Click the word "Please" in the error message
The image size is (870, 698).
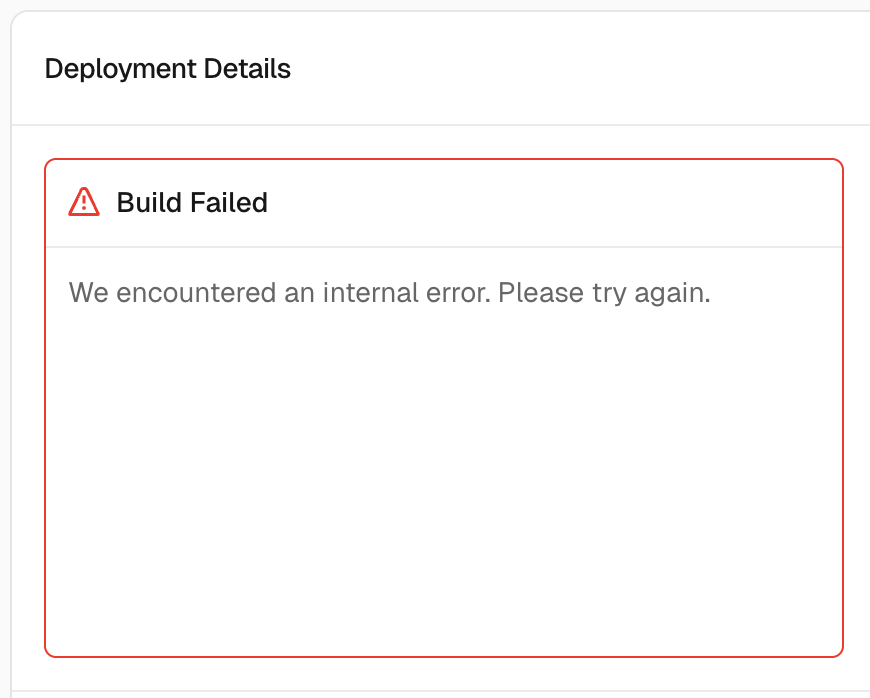532,294
